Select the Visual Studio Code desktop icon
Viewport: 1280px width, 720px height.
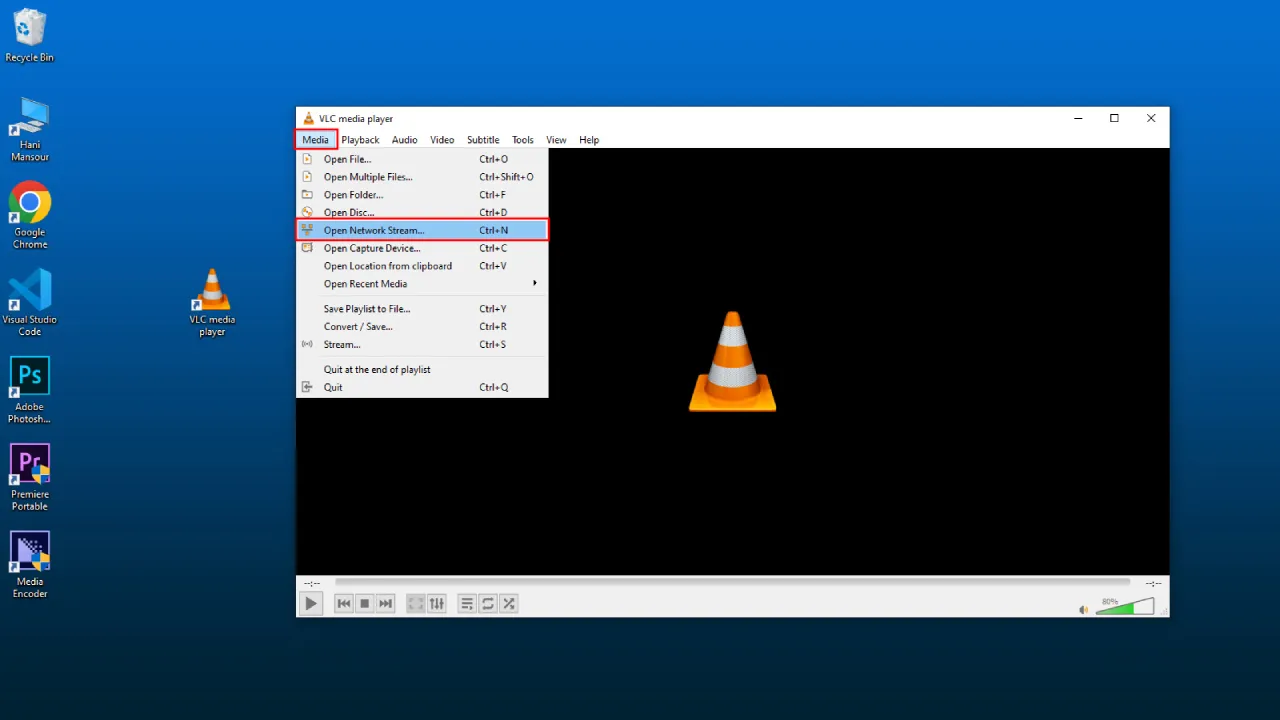(30, 302)
